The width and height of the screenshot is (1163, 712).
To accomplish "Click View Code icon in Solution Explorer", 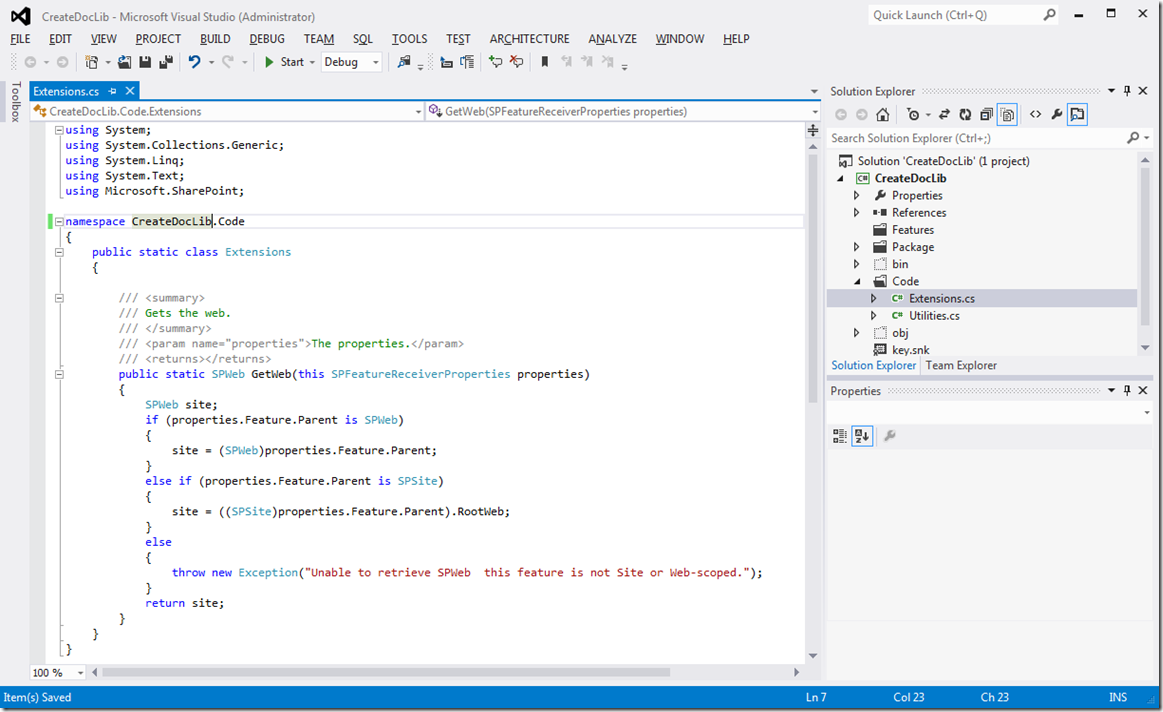I will coord(1035,114).
